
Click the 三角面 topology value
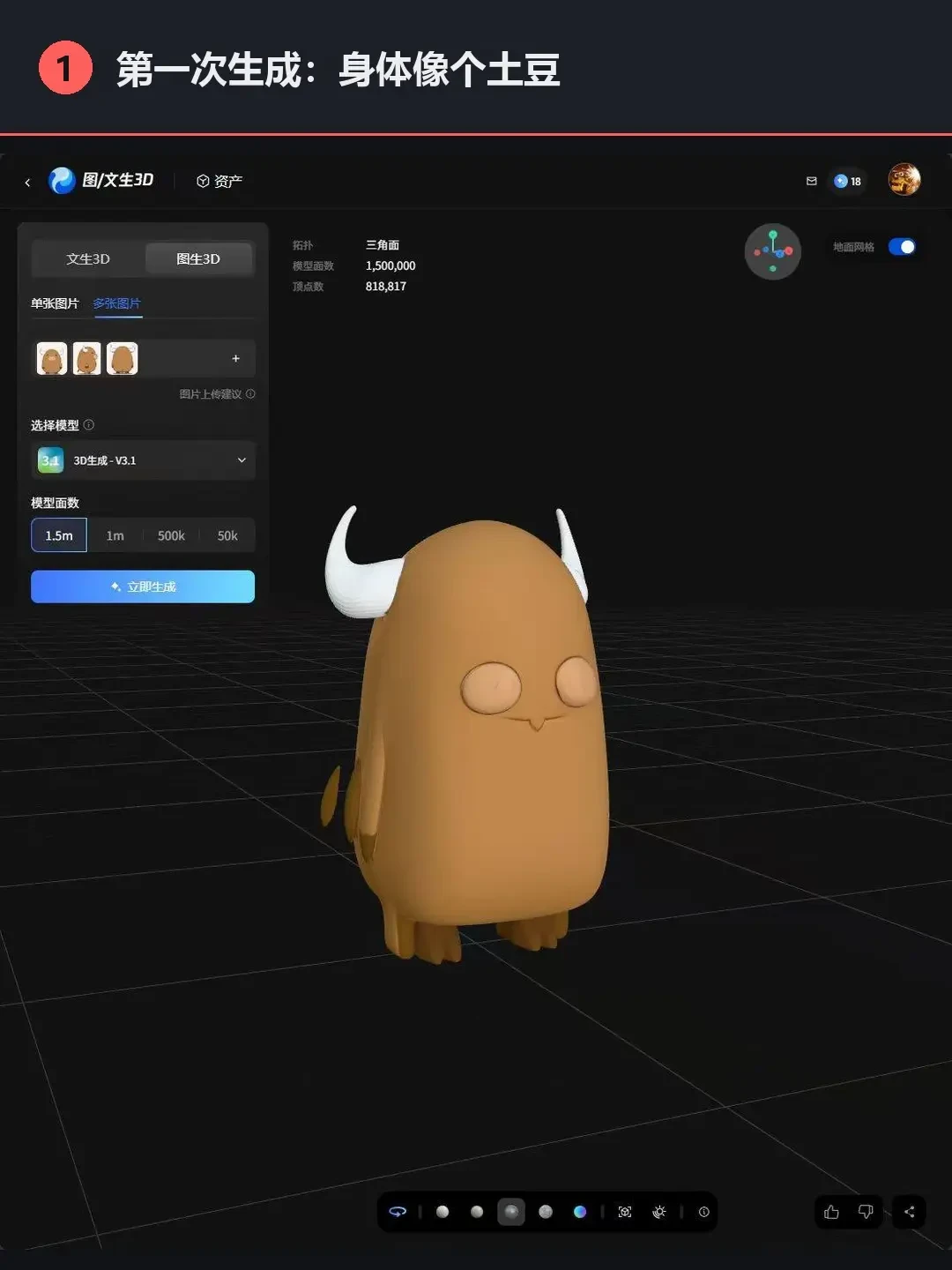point(383,245)
